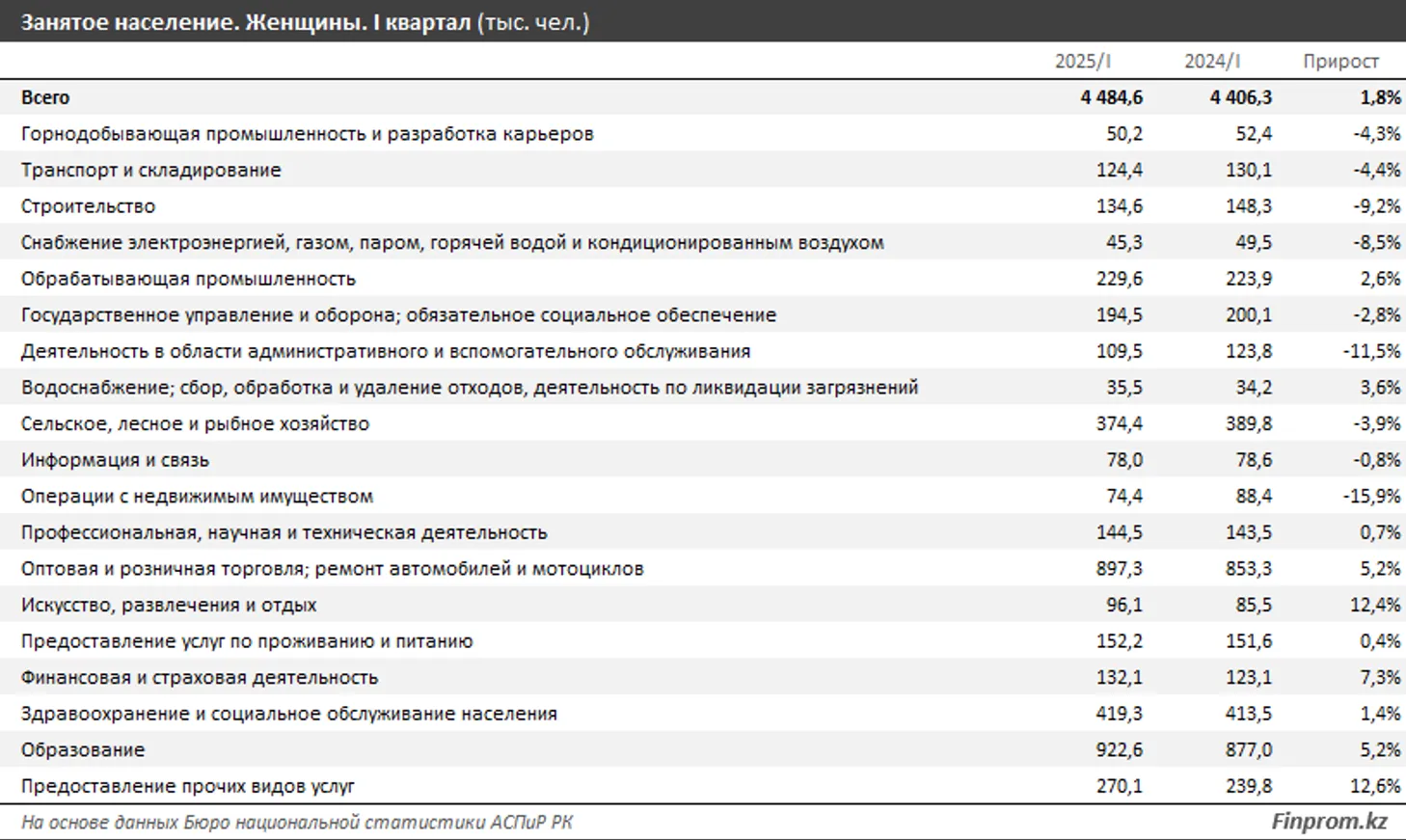Click the "Прирост" column header
This screenshot has width=1406, height=840.
1340,61
